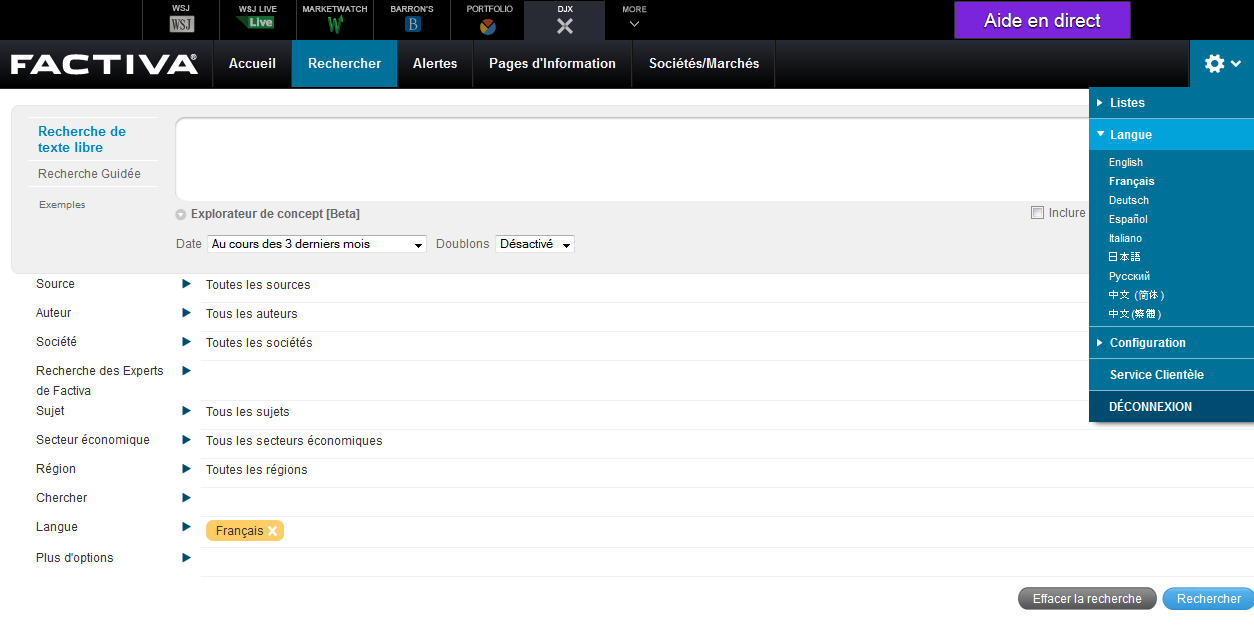The width and height of the screenshot is (1254, 633).
Task: Collapse the Langue menu section
Action: 1171,135
